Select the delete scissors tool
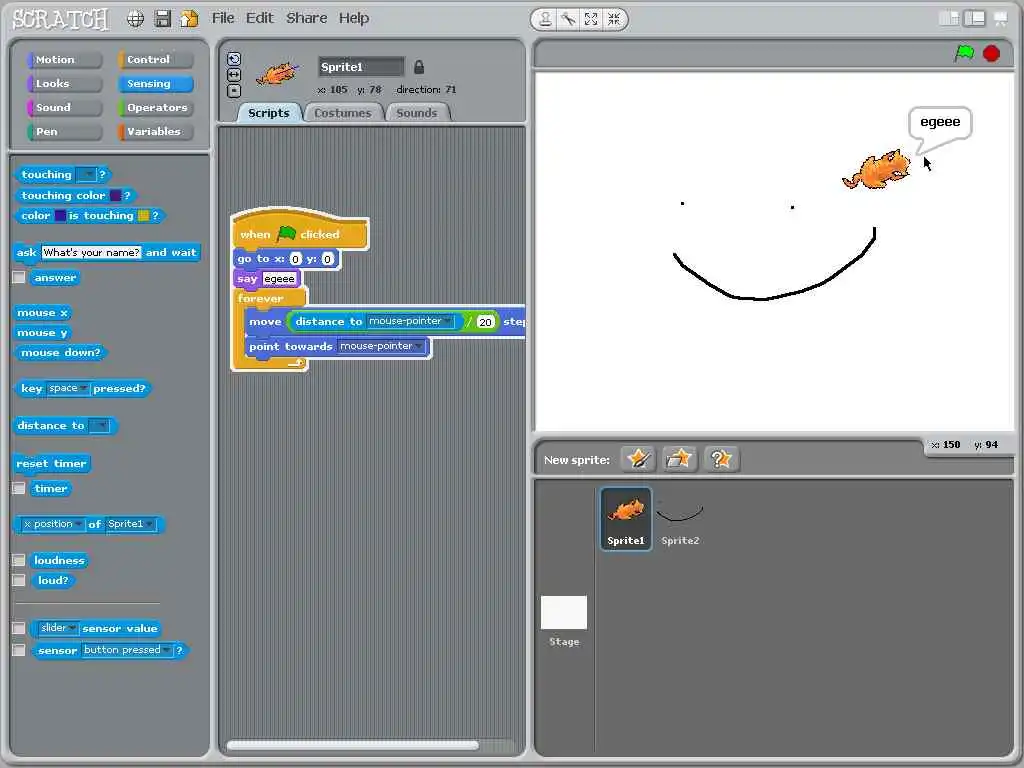The height and width of the screenshot is (768, 1024). (x=568, y=20)
